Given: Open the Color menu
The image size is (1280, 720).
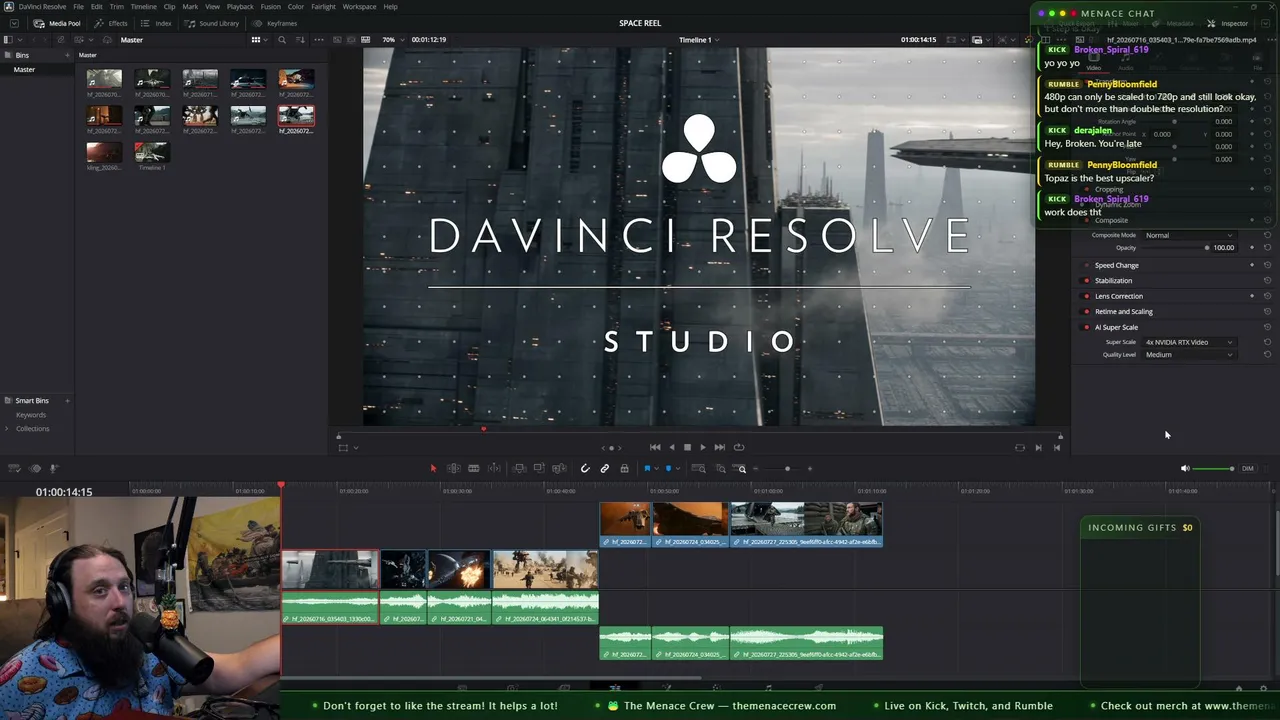Looking at the screenshot, I should [296, 7].
